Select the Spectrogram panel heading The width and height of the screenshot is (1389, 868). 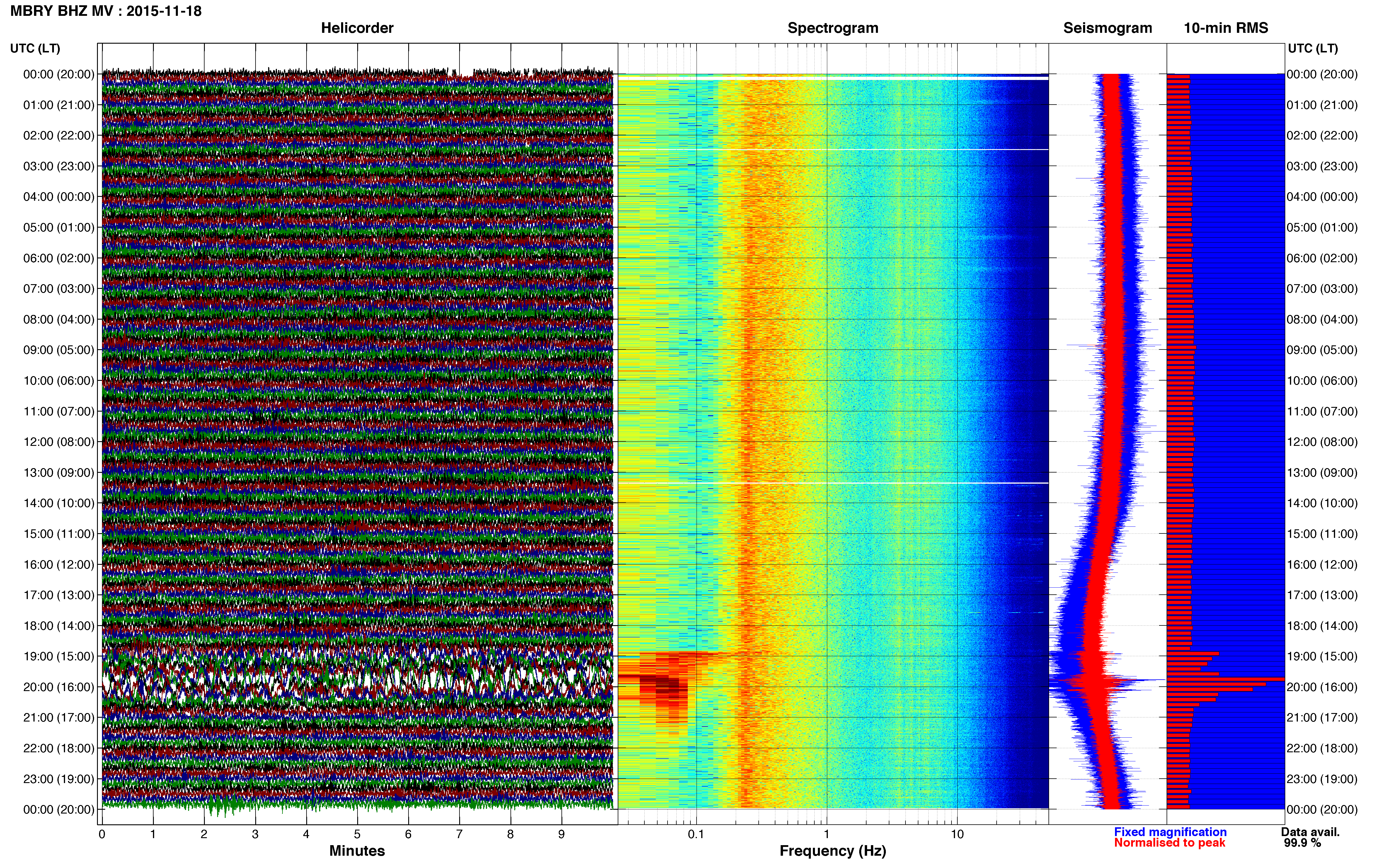point(833,28)
